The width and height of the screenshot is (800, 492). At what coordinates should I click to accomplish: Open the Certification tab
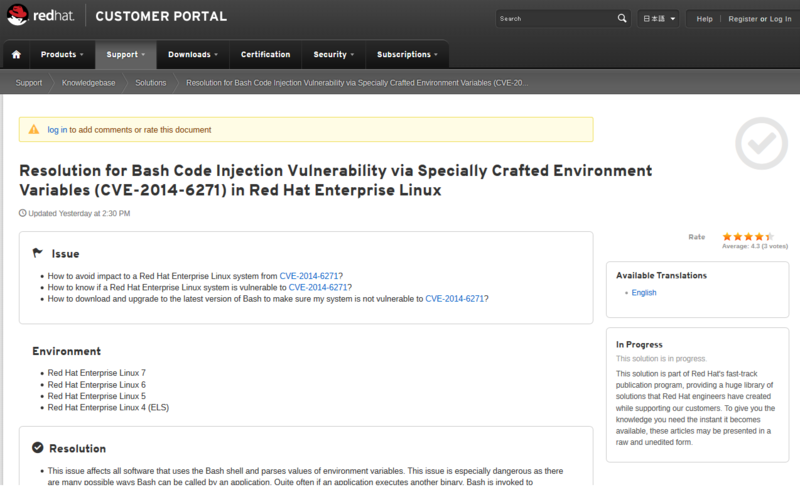point(265,55)
